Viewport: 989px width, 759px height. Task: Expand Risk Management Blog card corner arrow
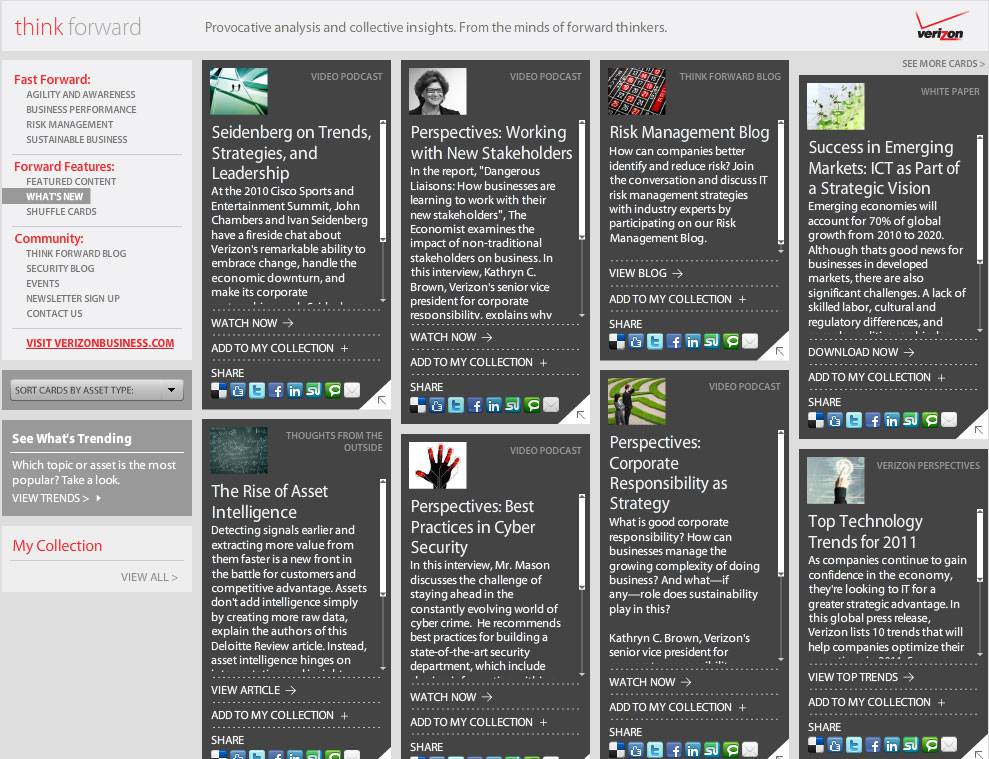(779, 351)
